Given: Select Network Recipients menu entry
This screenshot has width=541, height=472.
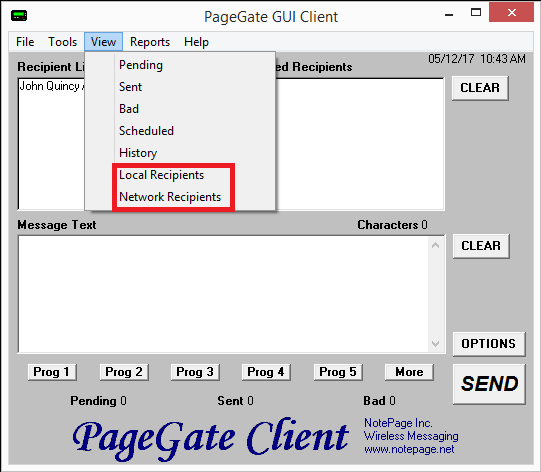Looking at the screenshot, I should (x=180, y=197).
